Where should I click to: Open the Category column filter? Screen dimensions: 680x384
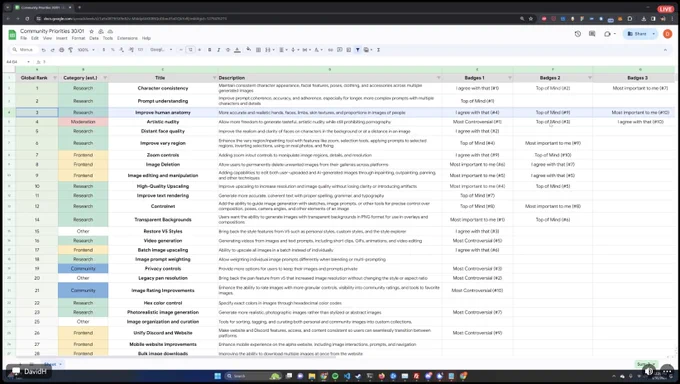[x=105, y=78]
